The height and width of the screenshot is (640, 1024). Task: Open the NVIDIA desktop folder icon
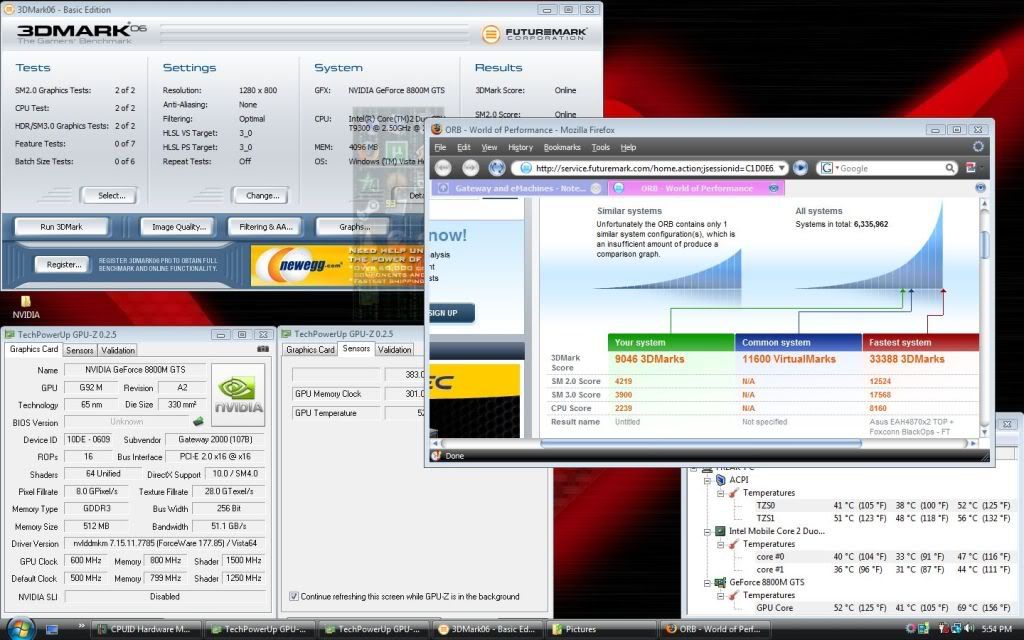click(x=25, y=306)
